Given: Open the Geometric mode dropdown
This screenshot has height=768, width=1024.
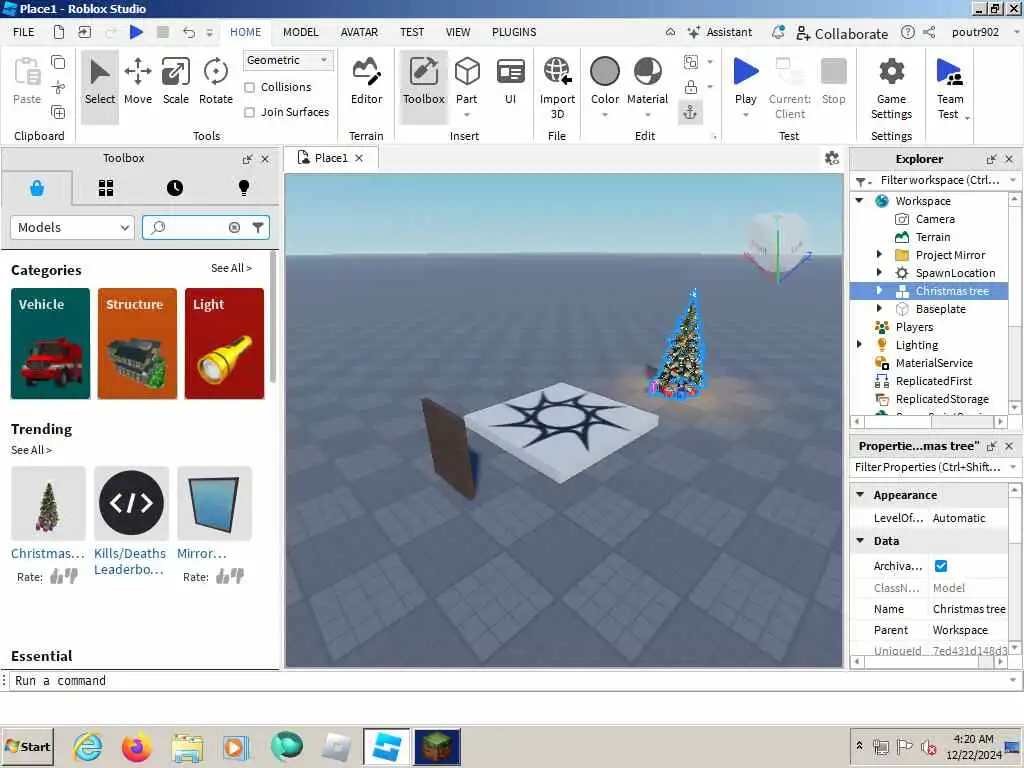Looking at the screenshot, I should coord(287,60).
